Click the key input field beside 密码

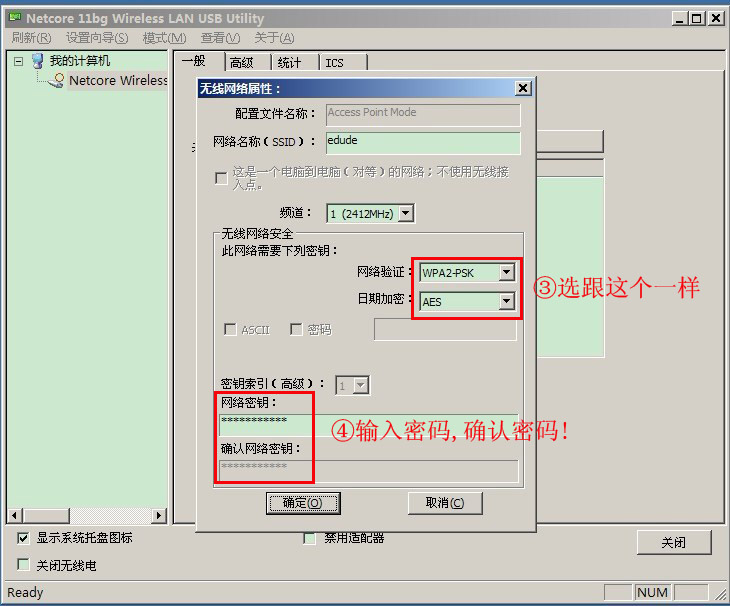445,330
